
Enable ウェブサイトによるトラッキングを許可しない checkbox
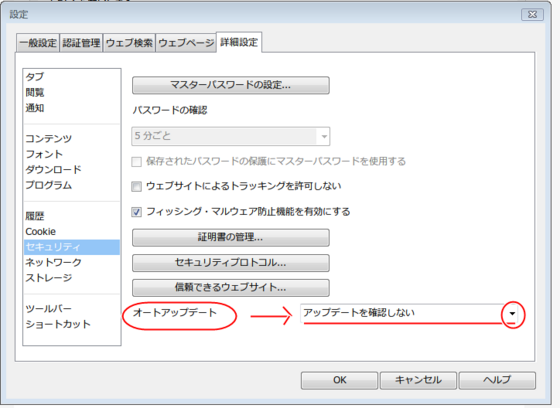tap(136, 186)
